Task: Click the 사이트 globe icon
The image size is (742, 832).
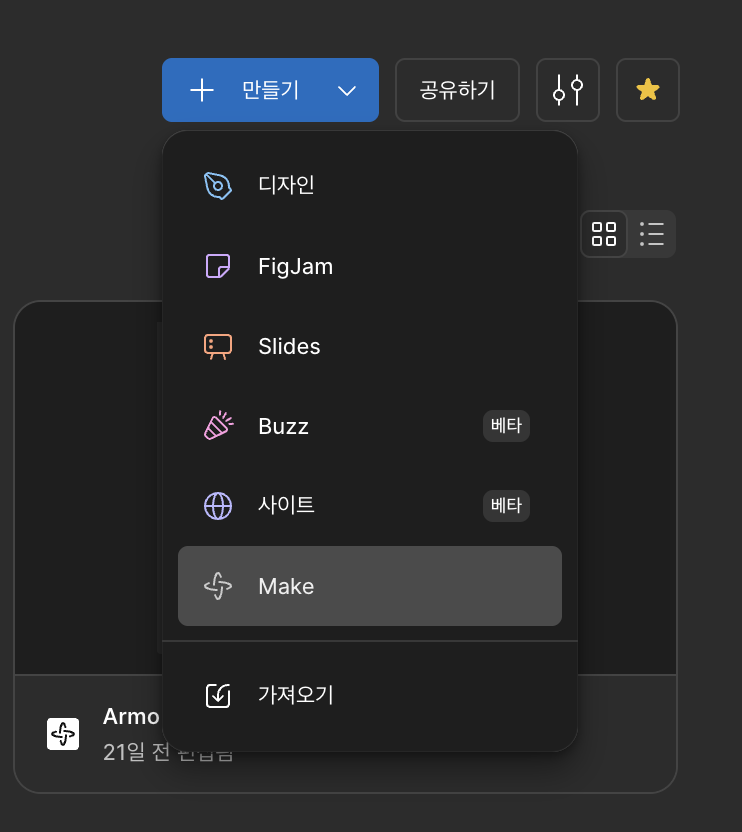Action: tap(218, 506)
